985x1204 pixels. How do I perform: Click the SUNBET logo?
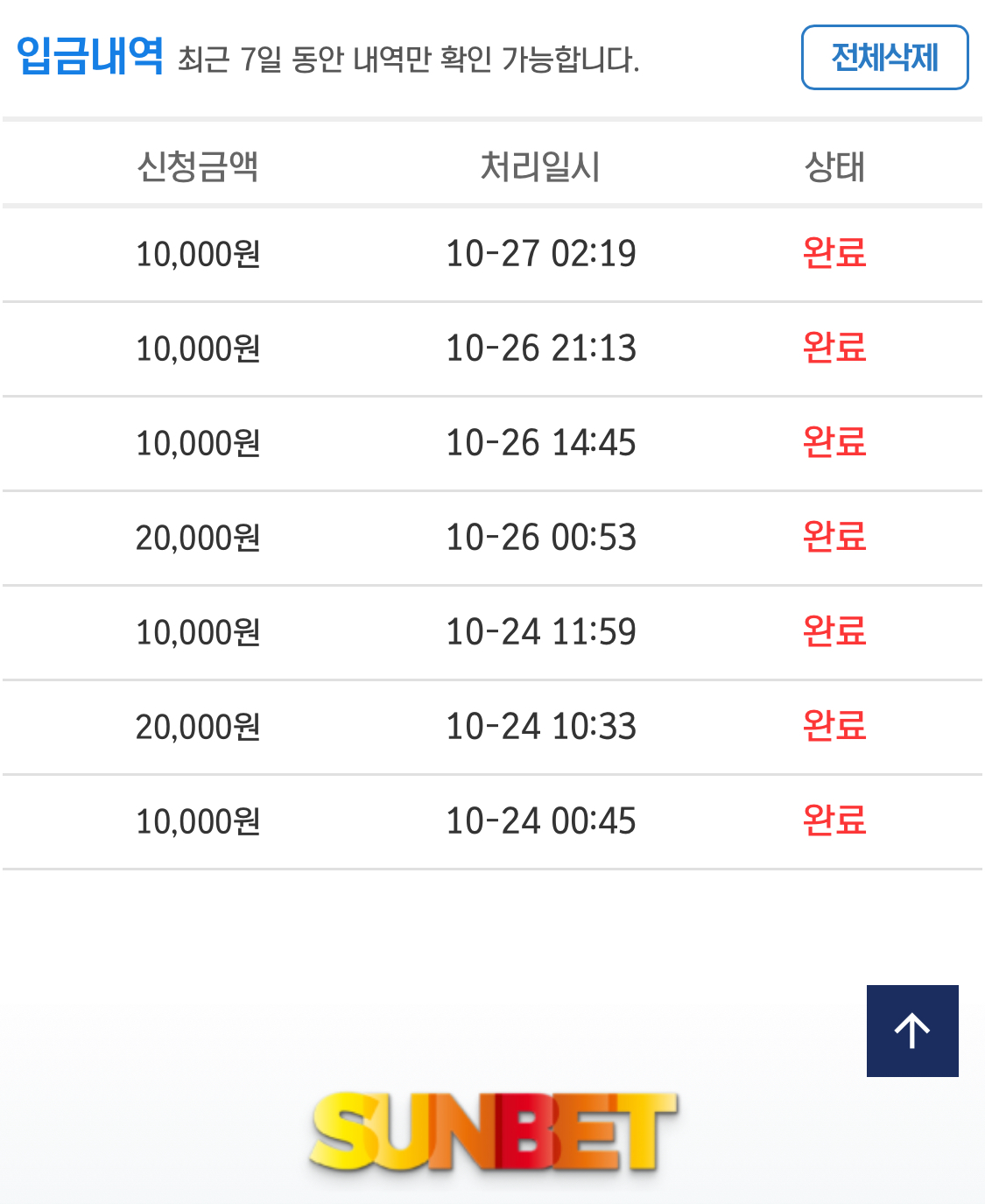(493, 1131)
